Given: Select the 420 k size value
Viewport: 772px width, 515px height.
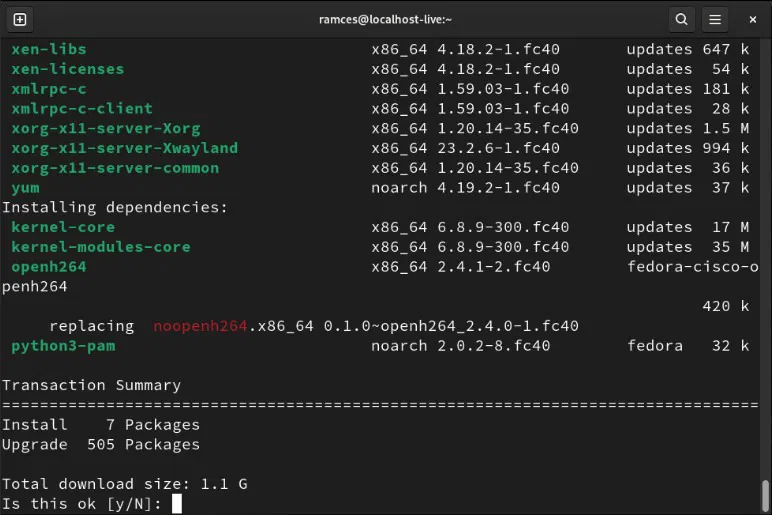Looking at the screenshot, I should pyautogui.click(x=726, y=306).
